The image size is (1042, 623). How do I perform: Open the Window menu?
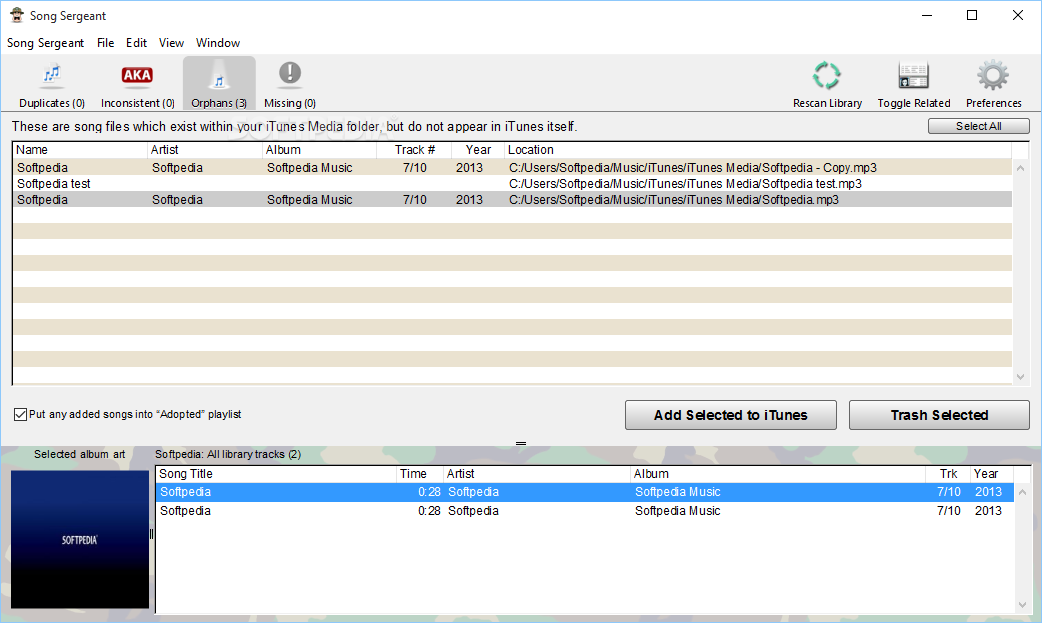click(217, 43)
